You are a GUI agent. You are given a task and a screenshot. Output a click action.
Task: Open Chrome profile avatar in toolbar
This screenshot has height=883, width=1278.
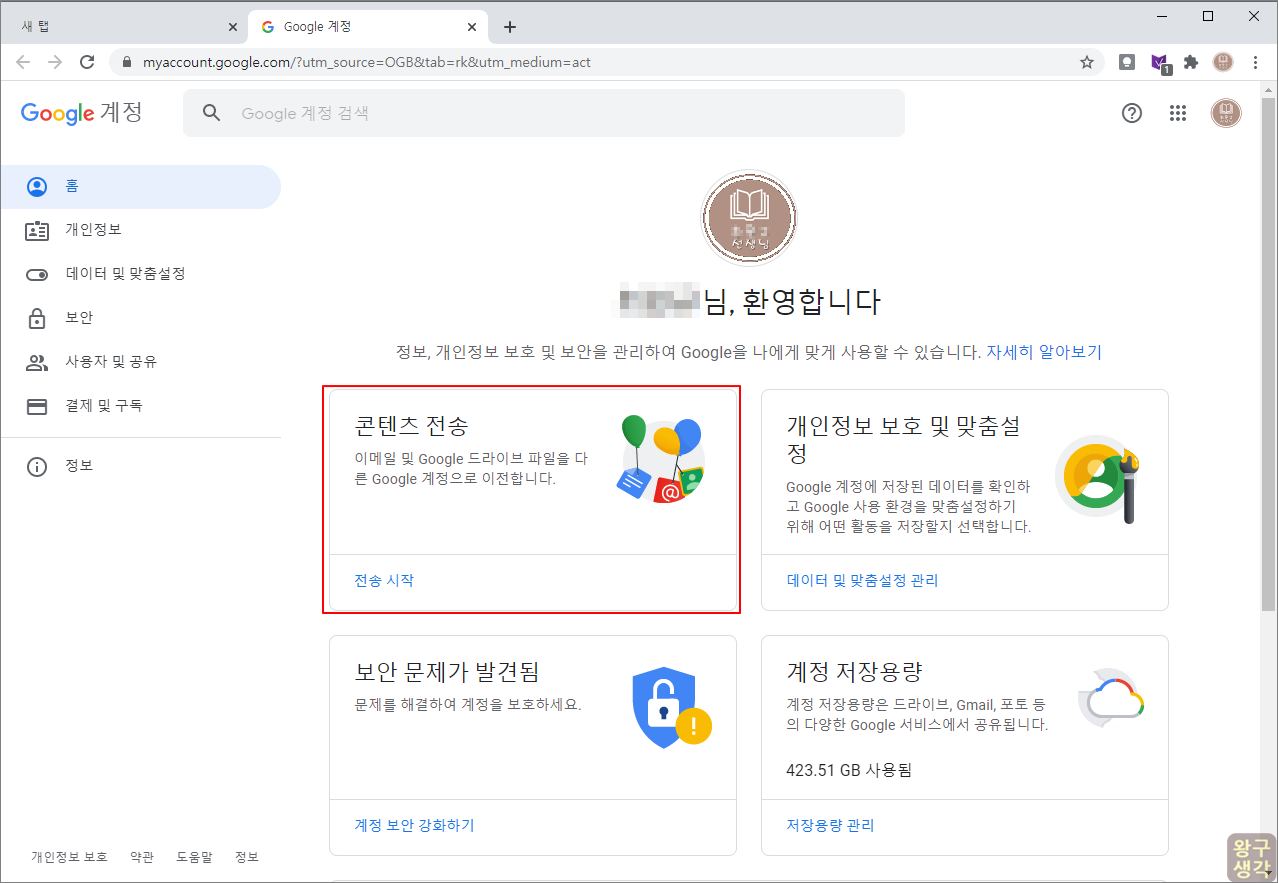[1223, 62]
